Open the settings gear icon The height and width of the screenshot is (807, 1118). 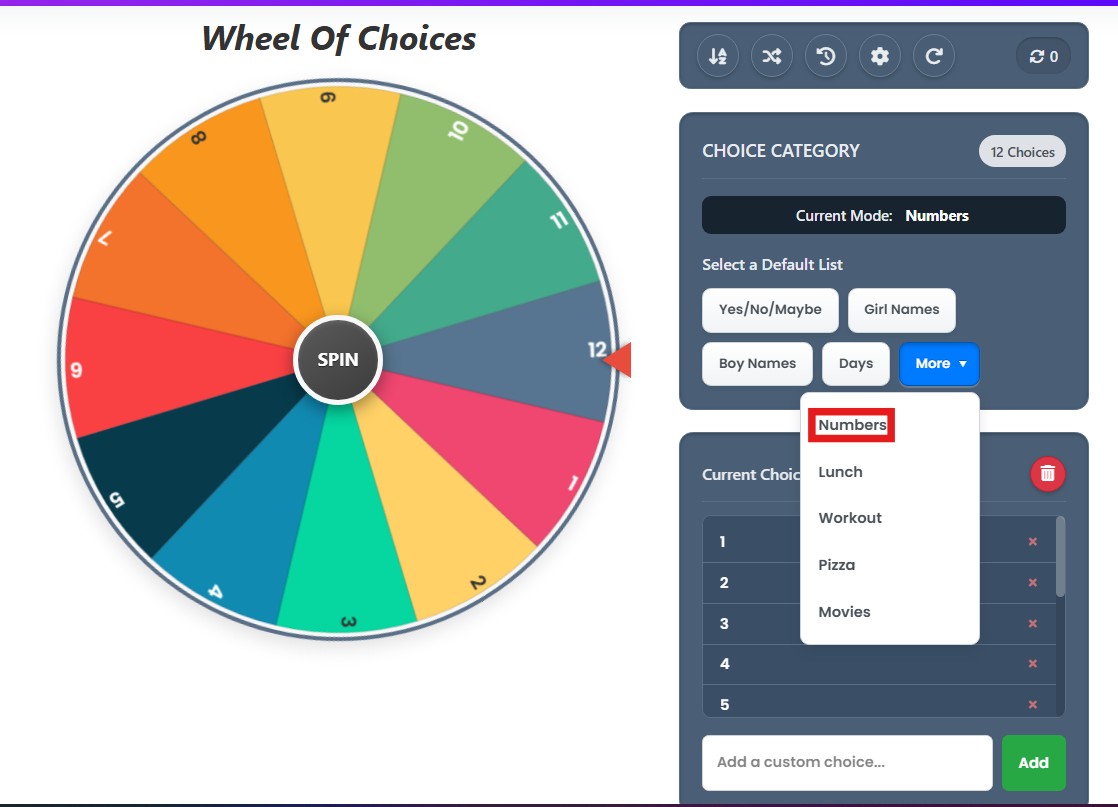(x=880, y=56)
